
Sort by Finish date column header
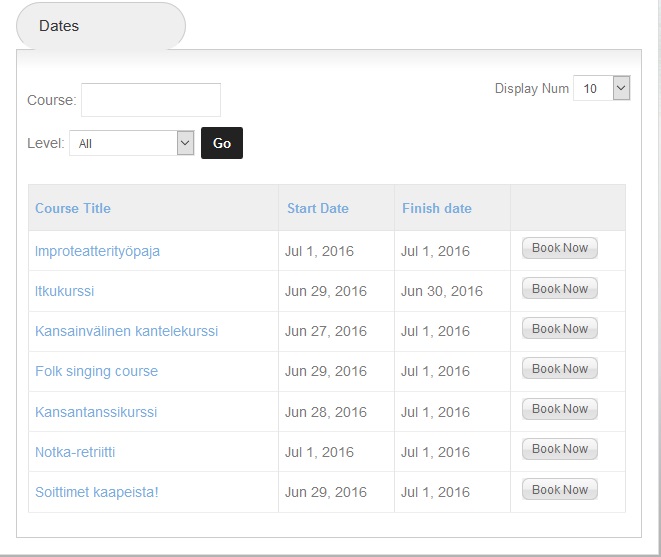(x=437, y=208)
